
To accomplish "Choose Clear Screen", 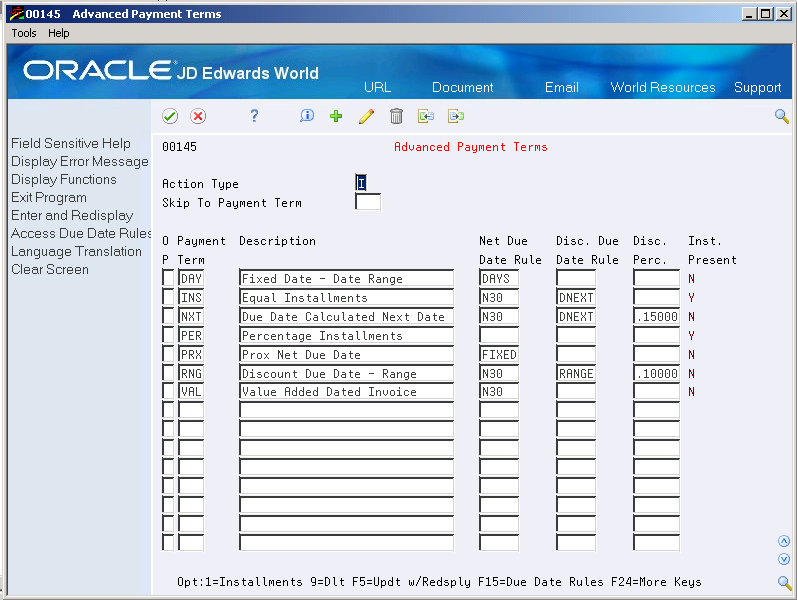I will coord(50,269).
